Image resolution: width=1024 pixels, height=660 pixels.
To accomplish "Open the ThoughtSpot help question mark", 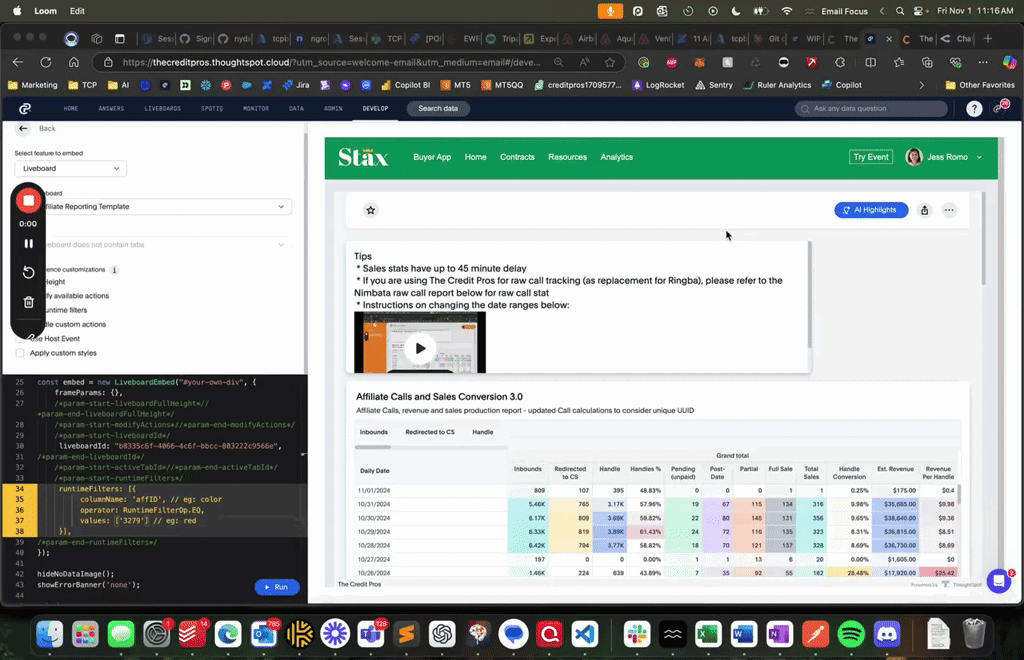I will [x=974, y=108].
